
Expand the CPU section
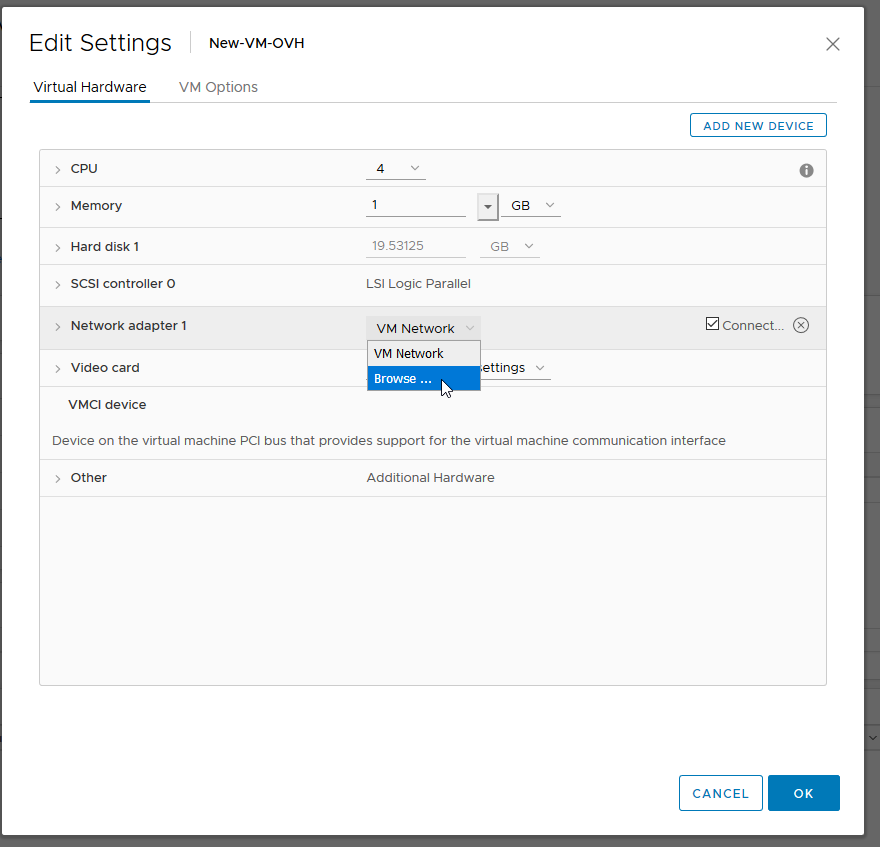58,169
